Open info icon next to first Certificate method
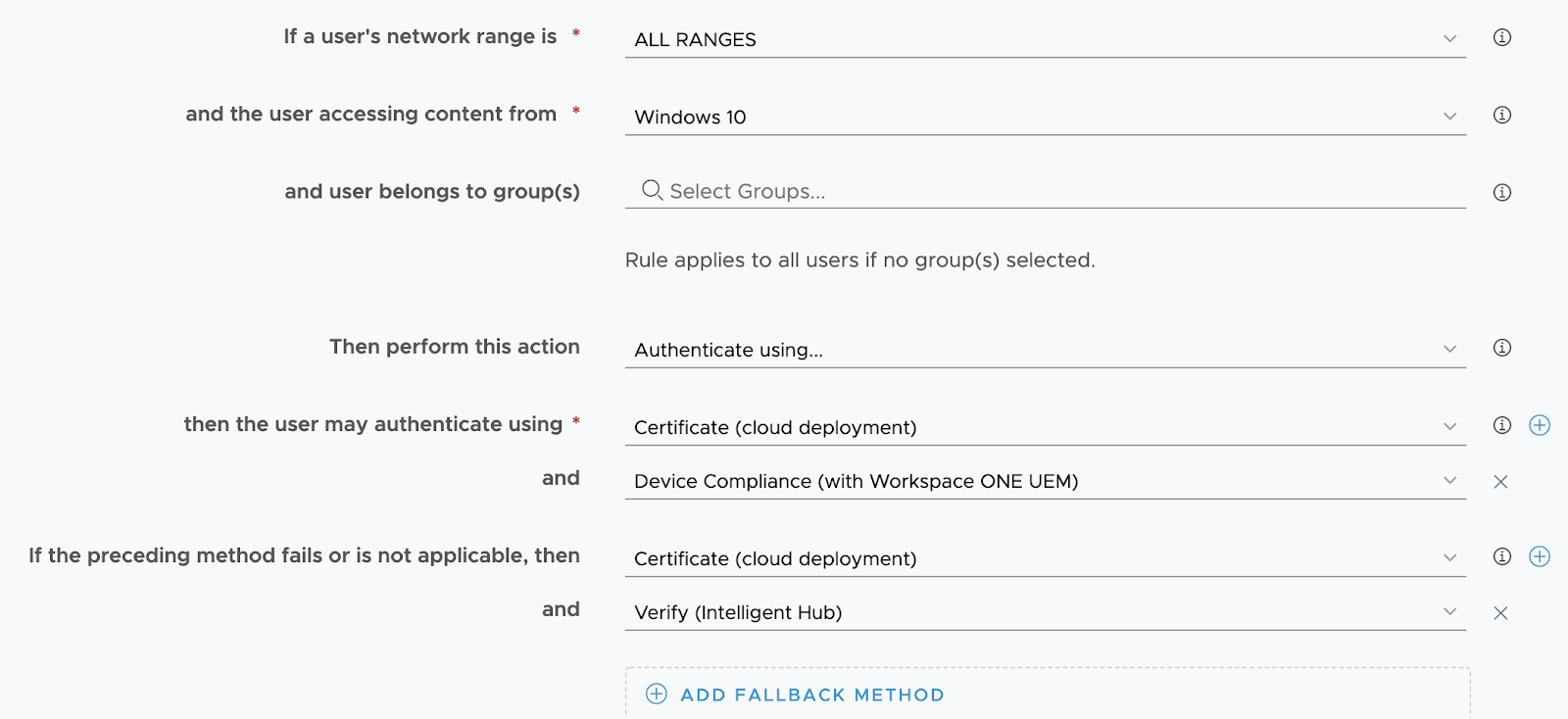1568x719 pixels. pyautogui.click(x=1501, y=425)
